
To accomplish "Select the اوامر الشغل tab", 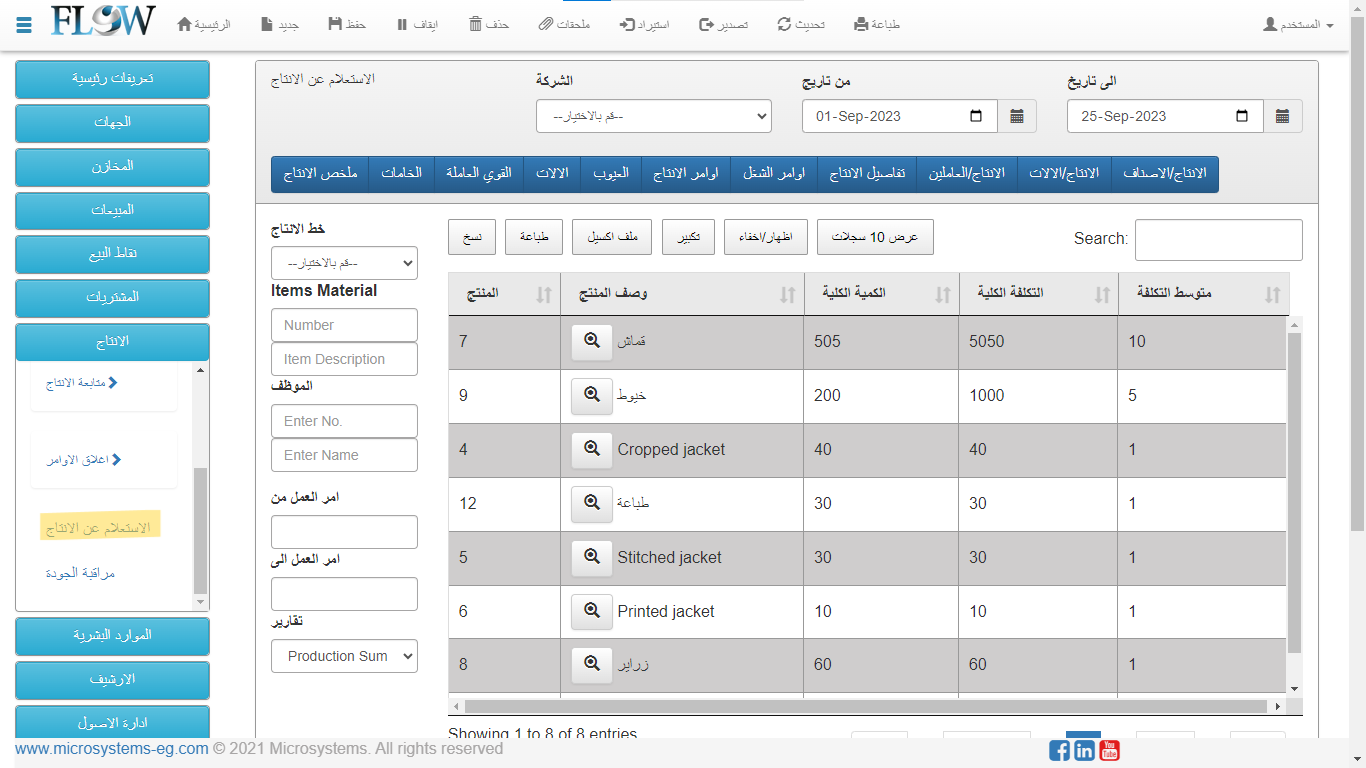I will tap(774, 174).
